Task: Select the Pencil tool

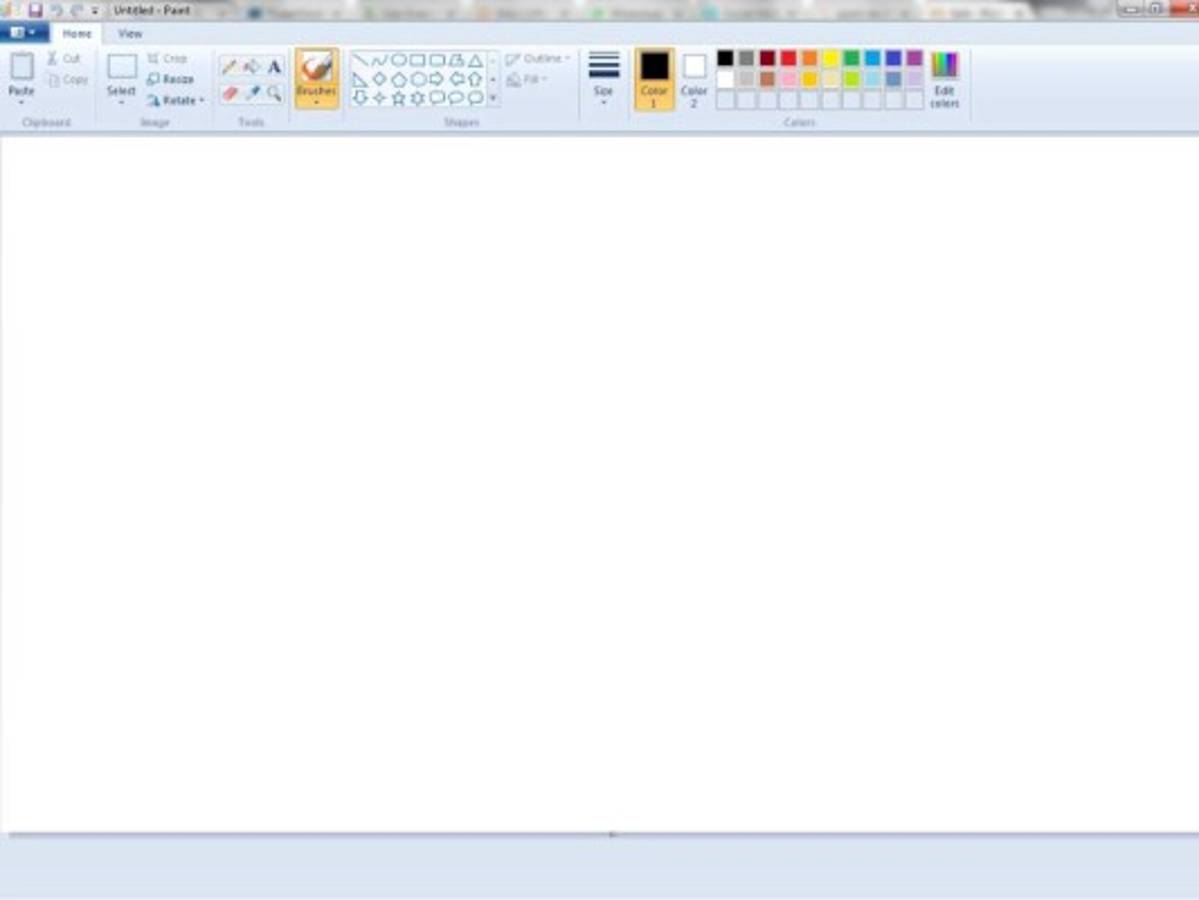Action: click(229, 67)
